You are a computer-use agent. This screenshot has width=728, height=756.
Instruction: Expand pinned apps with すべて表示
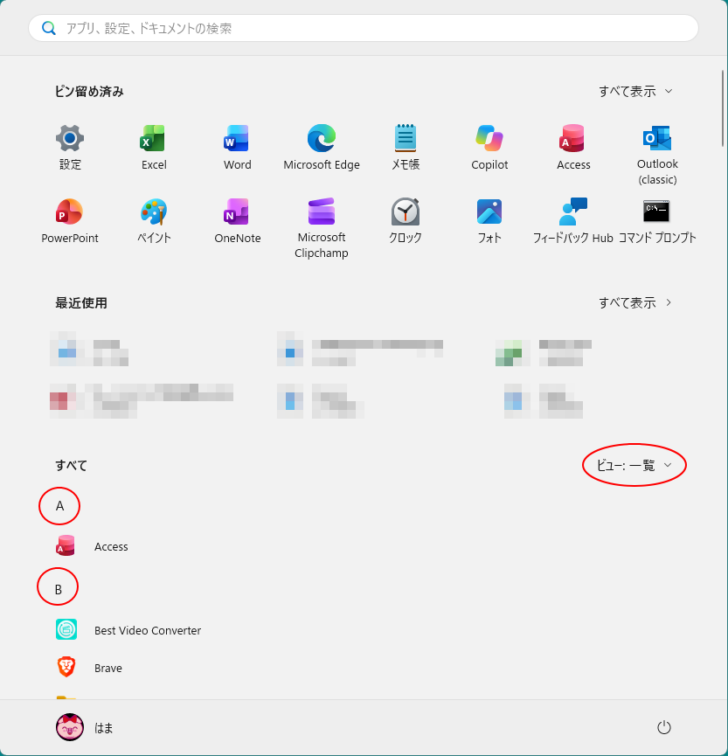[635, 91]
